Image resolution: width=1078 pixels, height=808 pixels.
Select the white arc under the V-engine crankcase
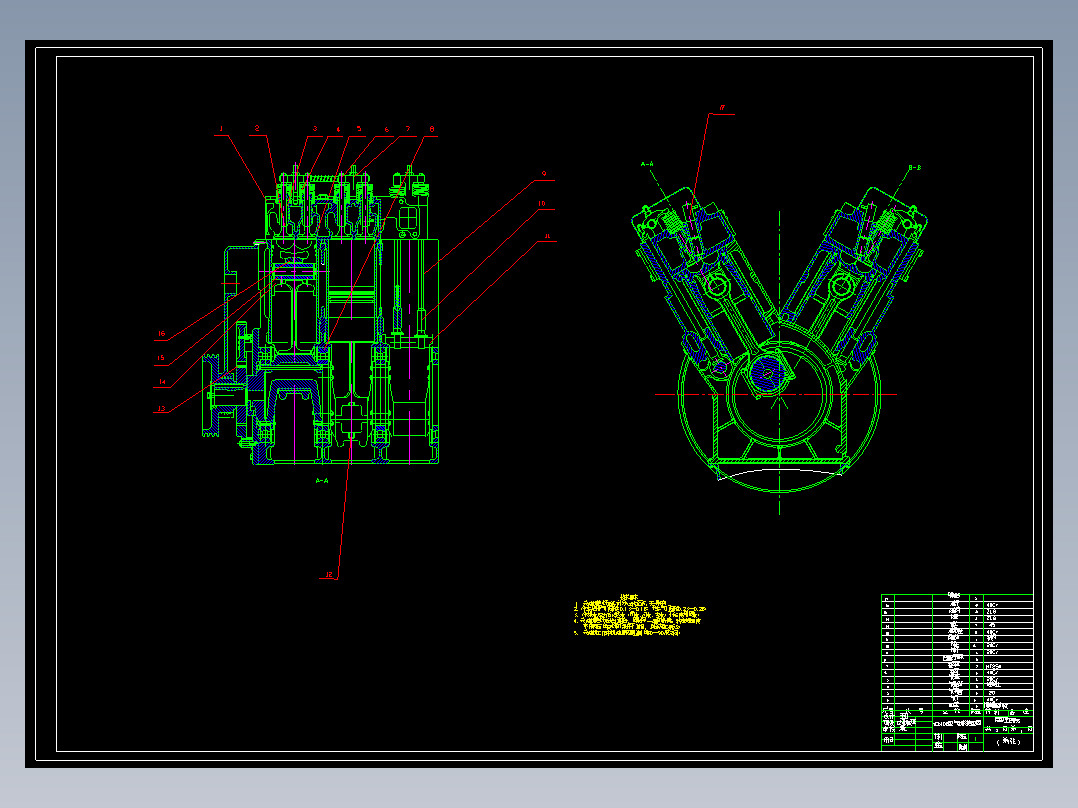(780, 473)
